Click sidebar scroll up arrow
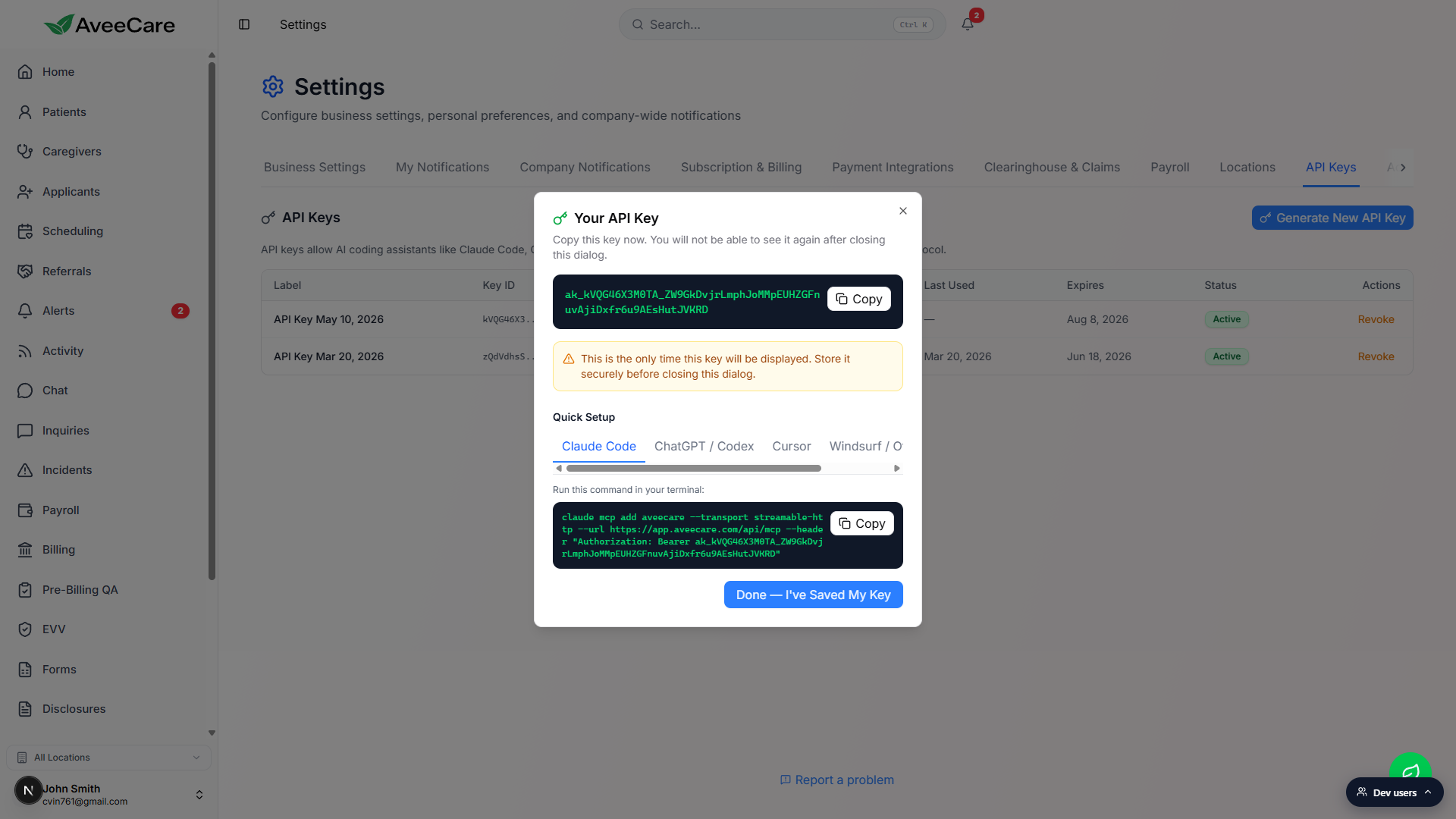 click(212, 55)
